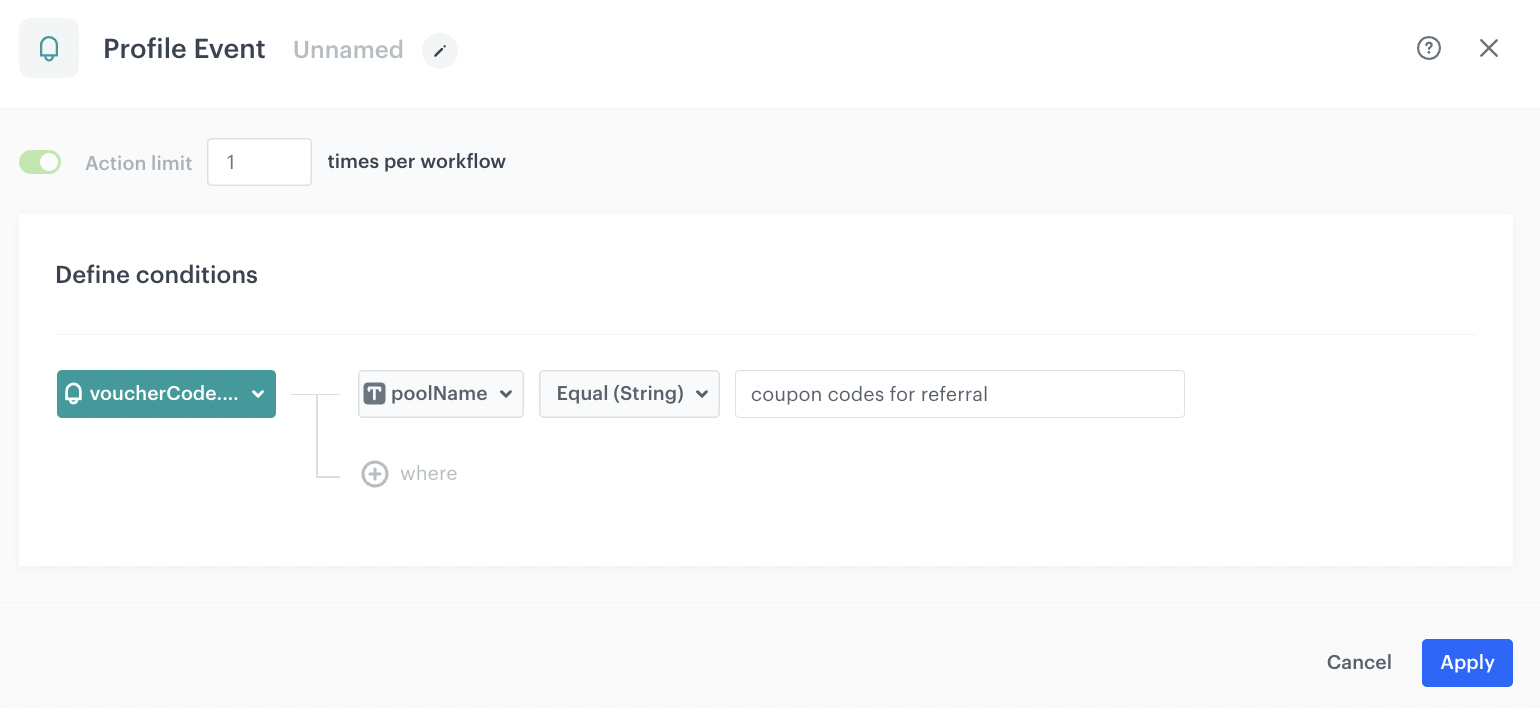Expand the poolName parameter dropdown
This screenshot has width=1540, height=708.
[x=441, y=394]
